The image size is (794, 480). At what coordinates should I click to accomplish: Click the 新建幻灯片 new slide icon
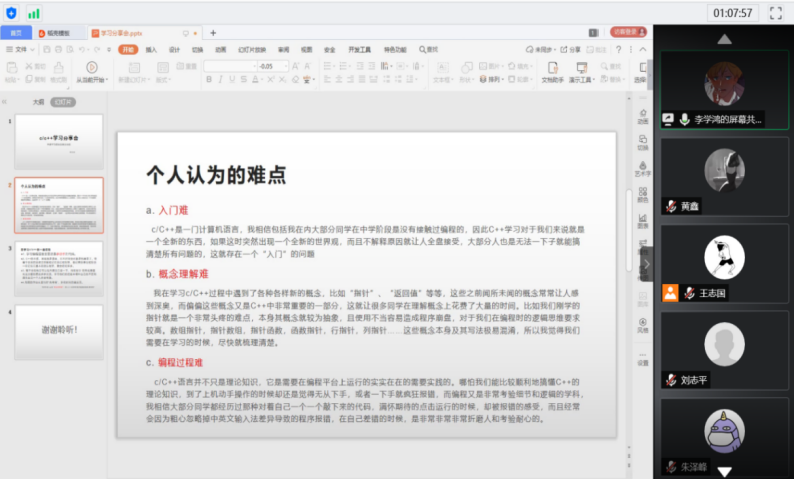tap(130, 67)
